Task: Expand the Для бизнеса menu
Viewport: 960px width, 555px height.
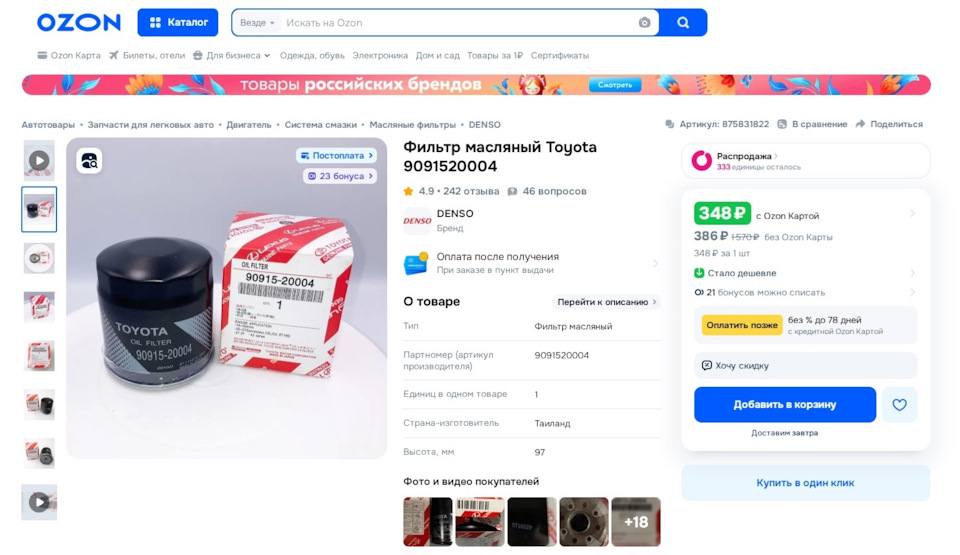Action: [x=231, y=55]
